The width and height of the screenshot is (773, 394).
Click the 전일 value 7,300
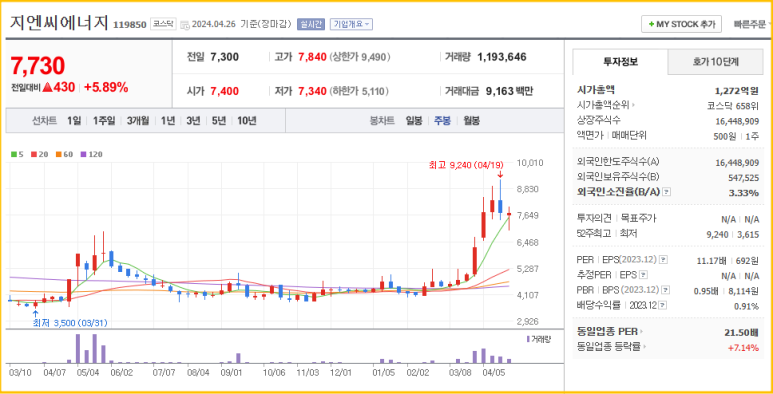[x=224, y=57]
